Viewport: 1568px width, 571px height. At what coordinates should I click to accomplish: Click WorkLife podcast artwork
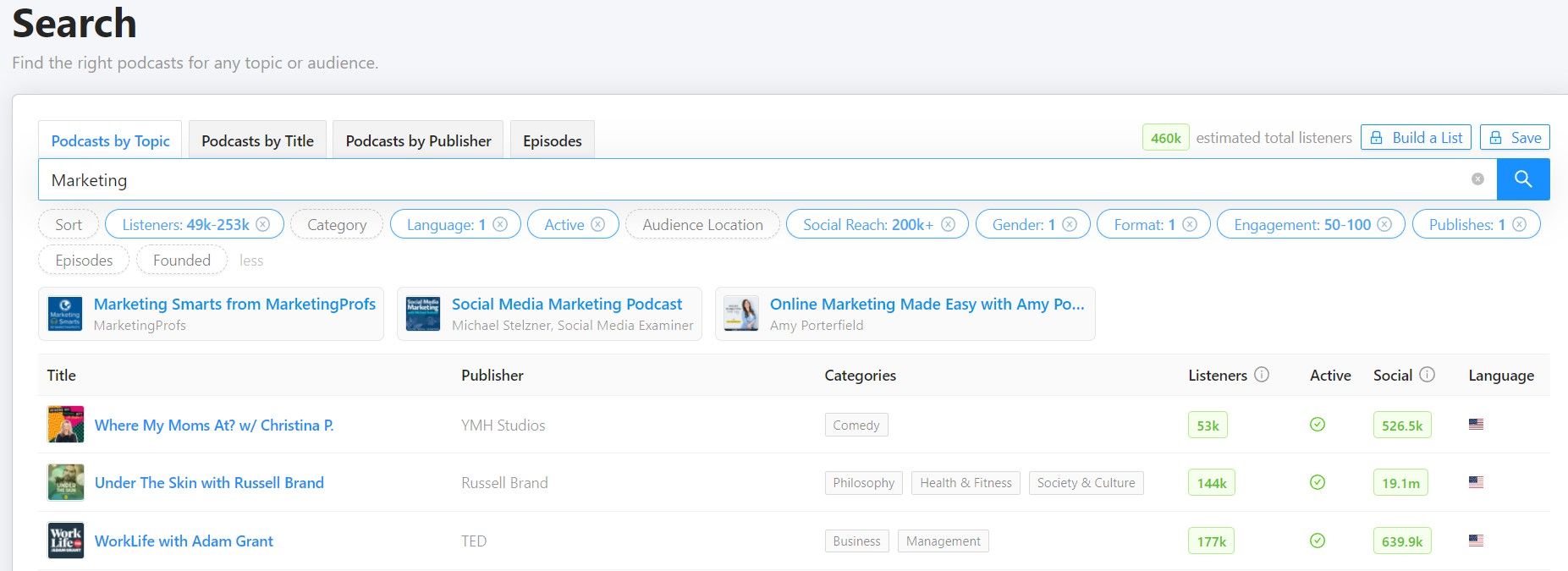(x=66, y=541)
